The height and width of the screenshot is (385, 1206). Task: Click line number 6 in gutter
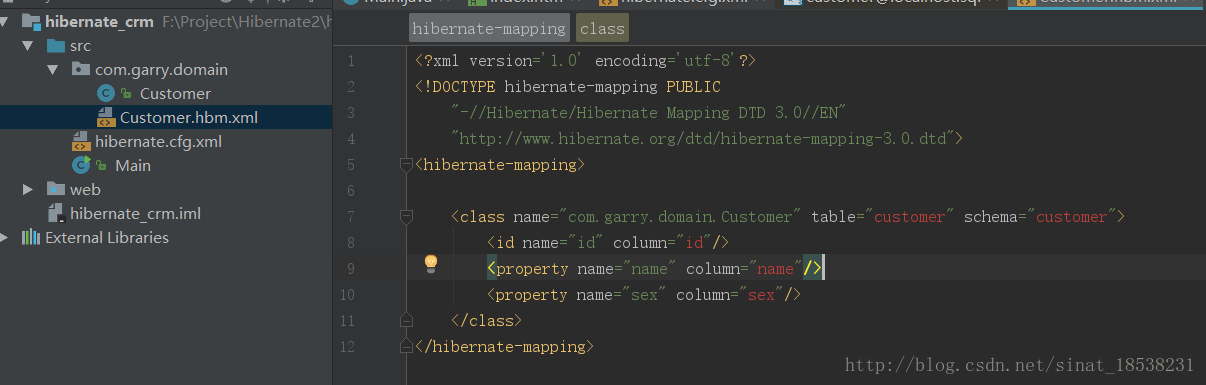coord(351,190)
